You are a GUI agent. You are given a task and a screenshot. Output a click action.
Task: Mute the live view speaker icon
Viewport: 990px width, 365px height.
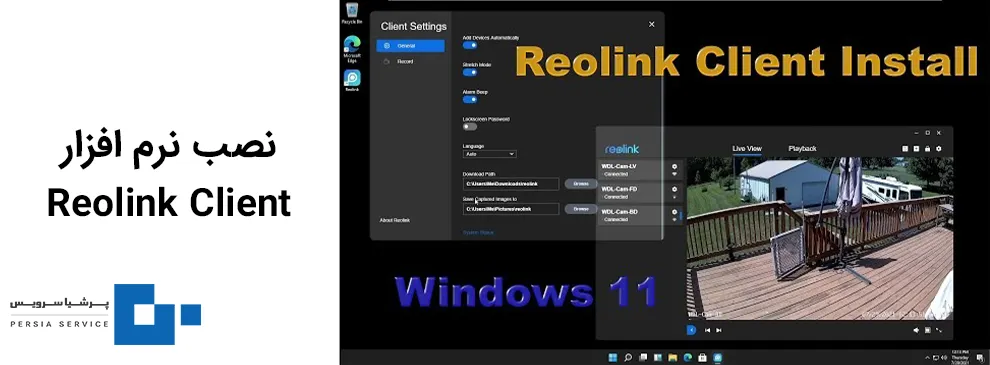[916, 330]
